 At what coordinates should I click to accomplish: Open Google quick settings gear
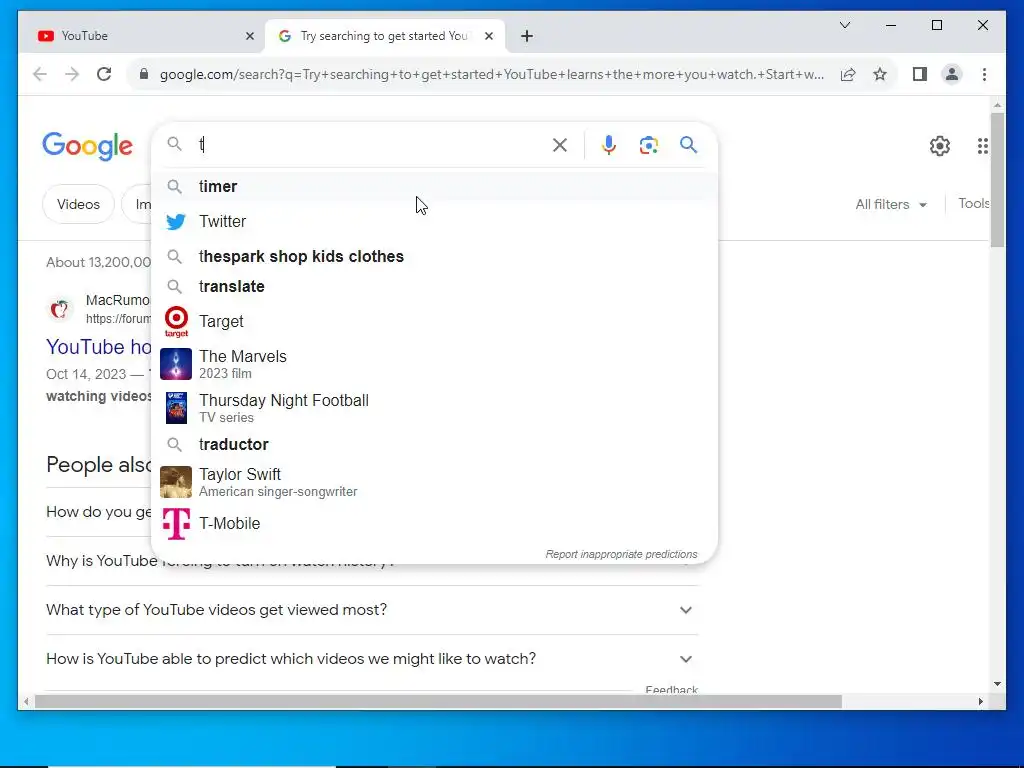(940, 146)
